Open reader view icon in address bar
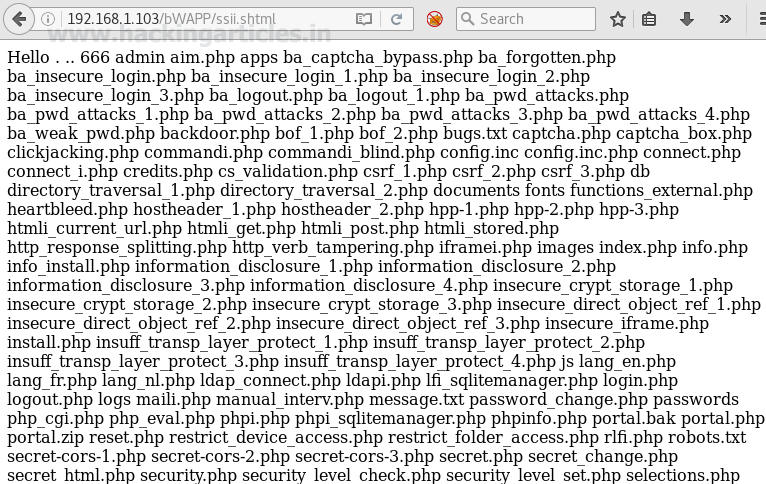Viewport: 766px width, 484px height. tap(364, 19)
